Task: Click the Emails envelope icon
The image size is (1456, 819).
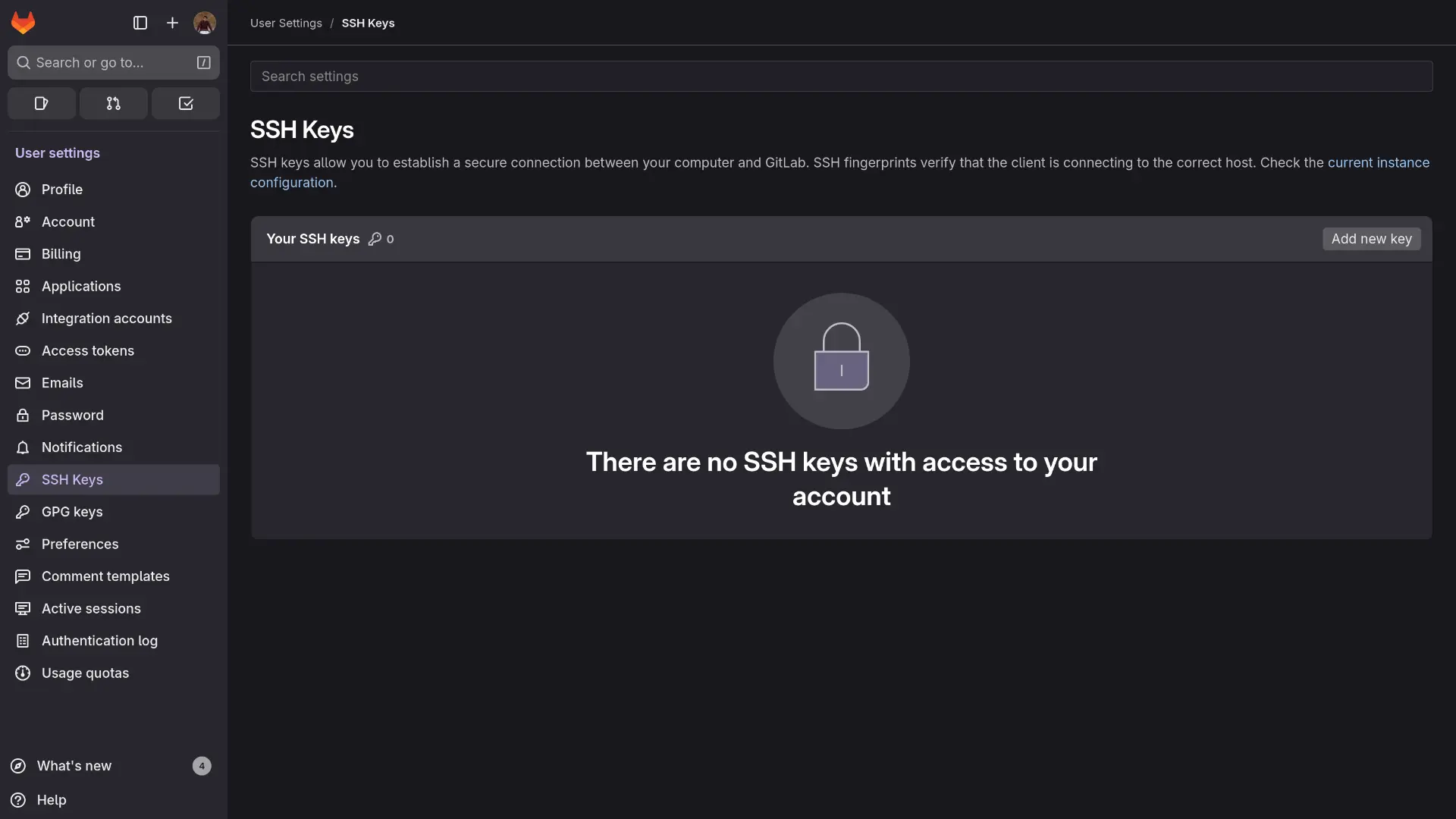Action: tap(23, 383)
